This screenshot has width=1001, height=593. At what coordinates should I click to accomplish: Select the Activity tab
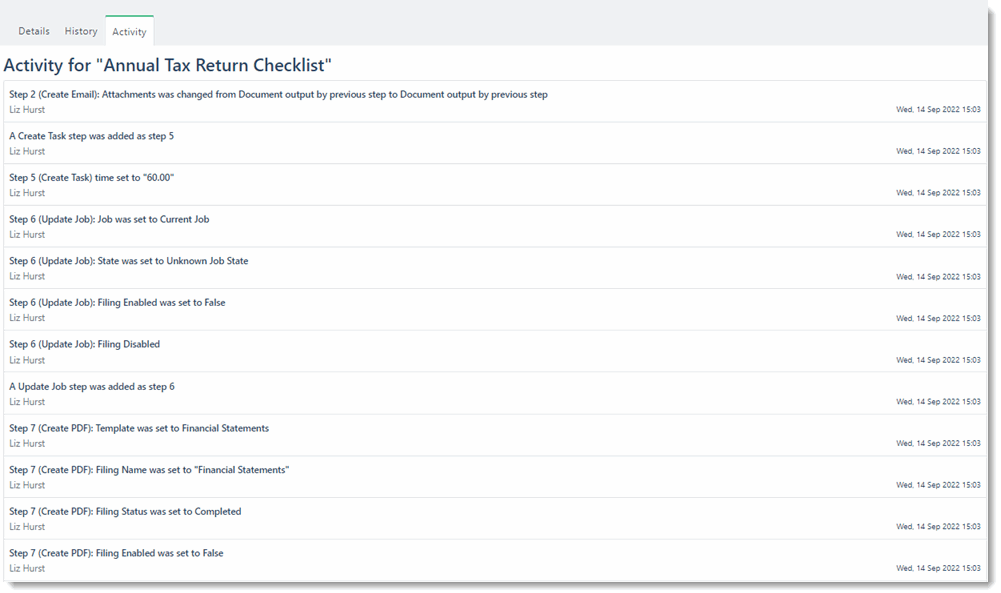[x=129, y=31]
